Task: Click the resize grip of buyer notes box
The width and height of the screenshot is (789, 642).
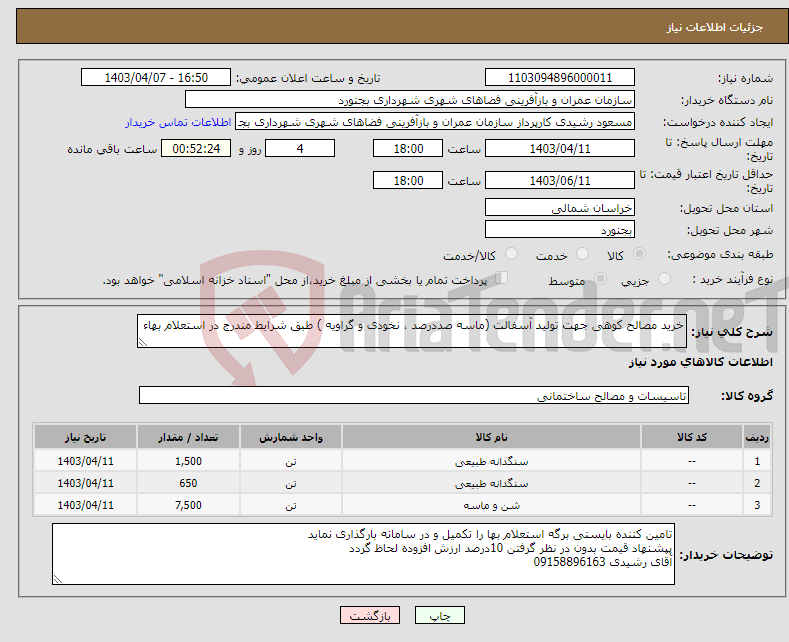Action: click(57, 579)
